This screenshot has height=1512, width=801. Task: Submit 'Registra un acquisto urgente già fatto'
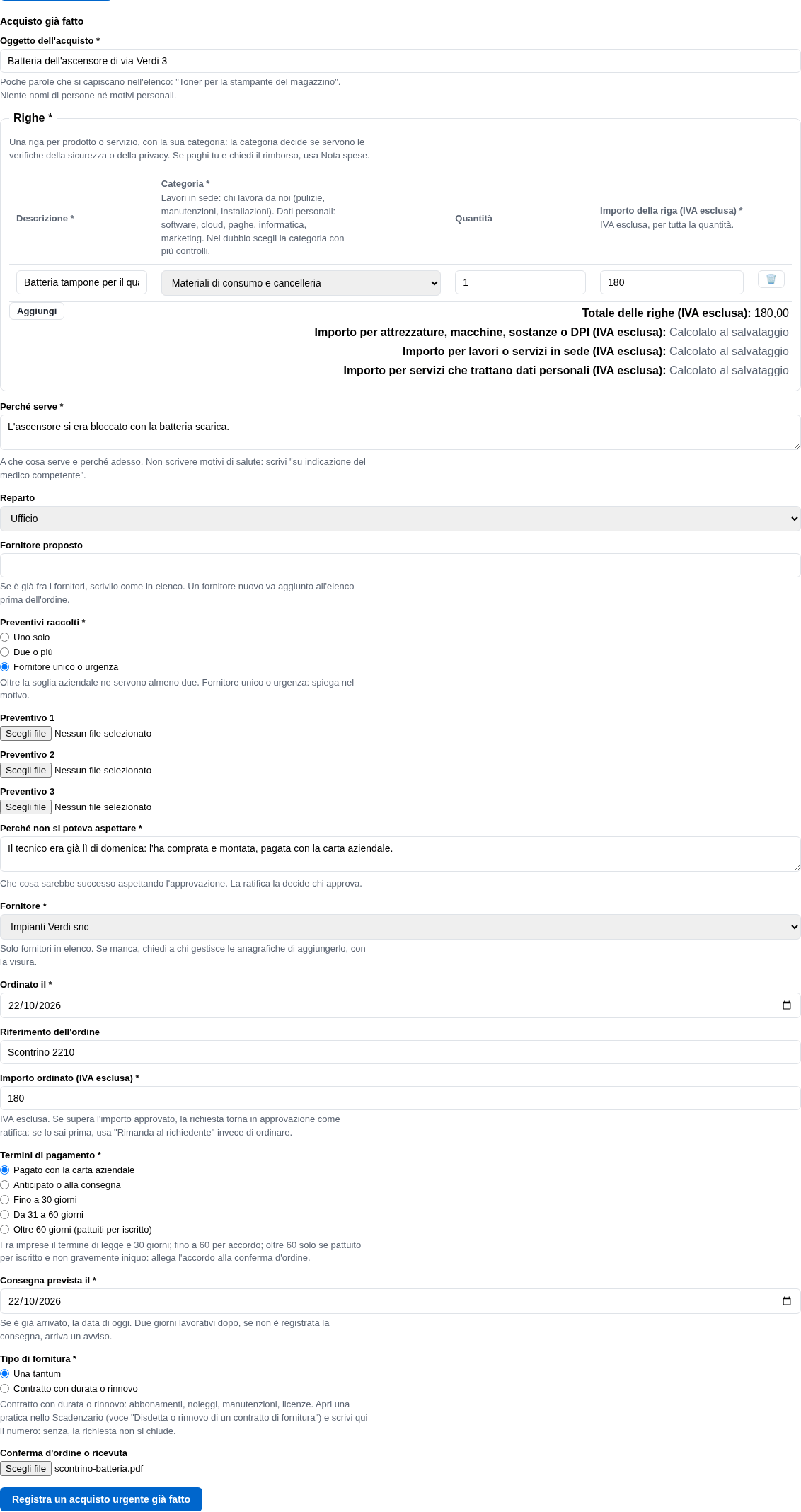click(x=101, y=1499)
